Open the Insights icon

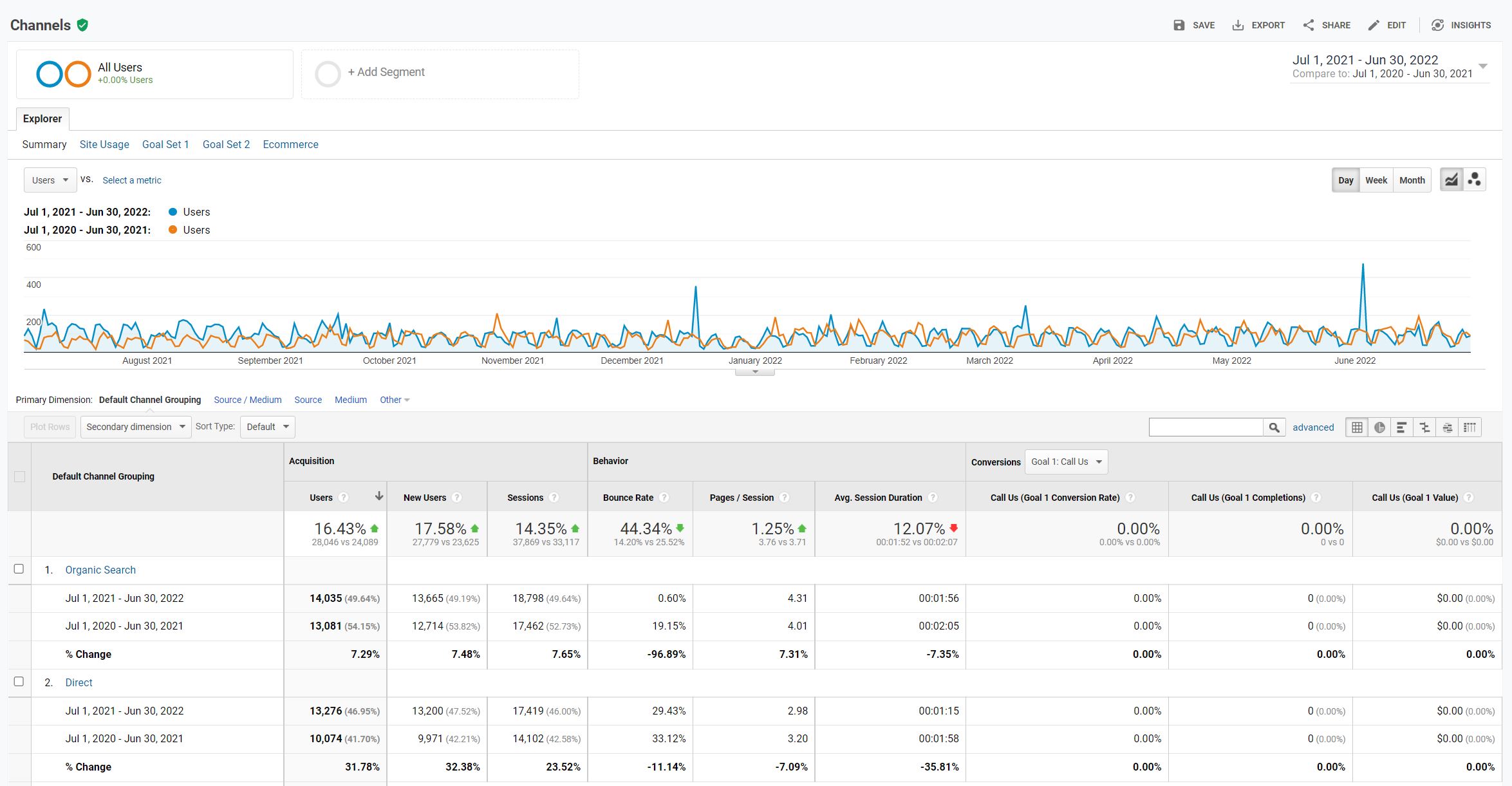(1437, 25)
